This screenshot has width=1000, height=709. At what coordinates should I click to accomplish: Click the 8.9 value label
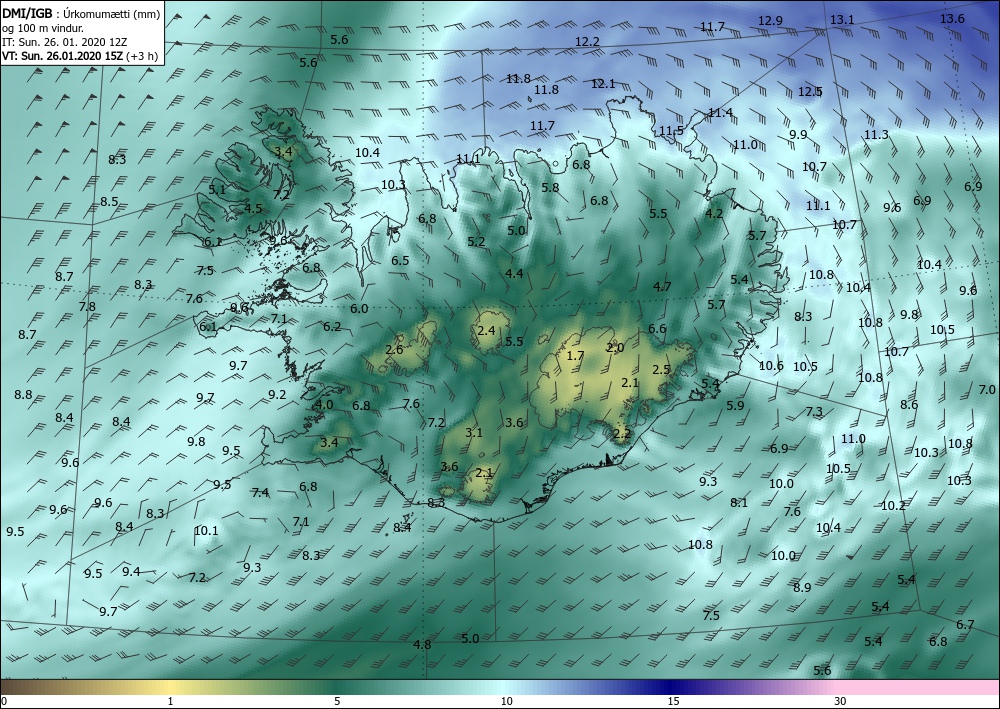(x=802, y=587)
